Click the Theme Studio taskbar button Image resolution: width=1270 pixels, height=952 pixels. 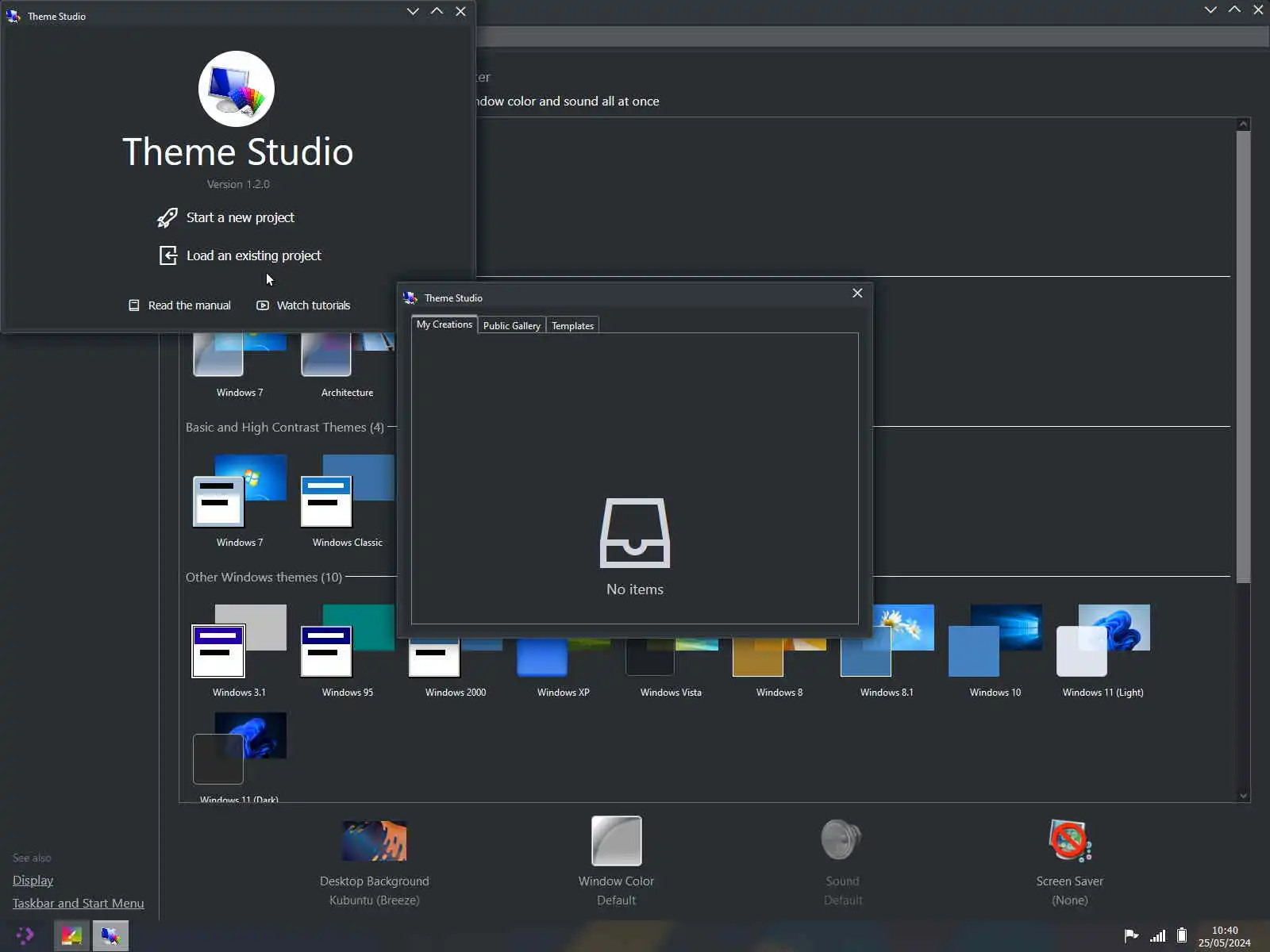pos(110,936)
